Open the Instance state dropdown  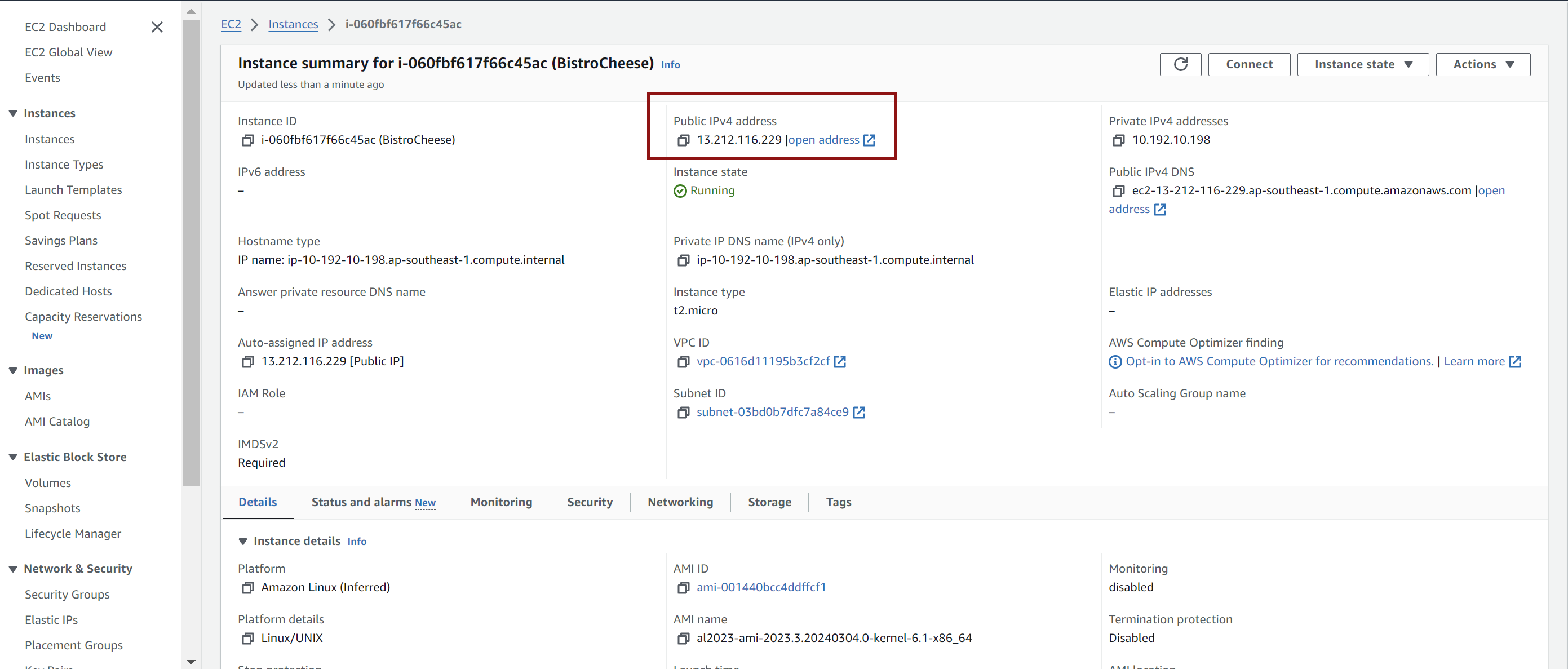(1363, 64)
